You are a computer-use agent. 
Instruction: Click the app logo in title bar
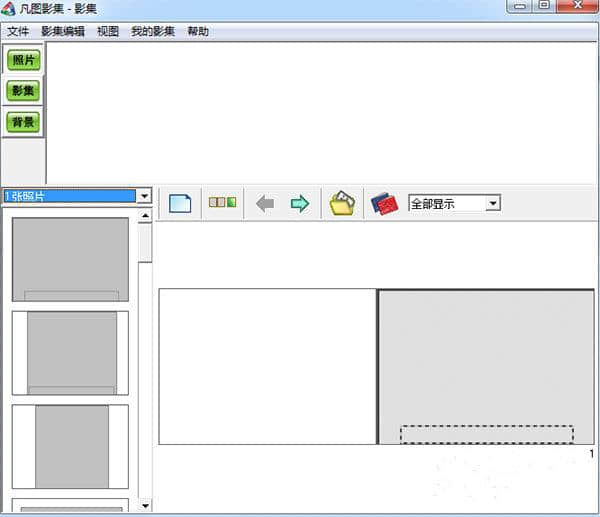[x=11, y=8]
